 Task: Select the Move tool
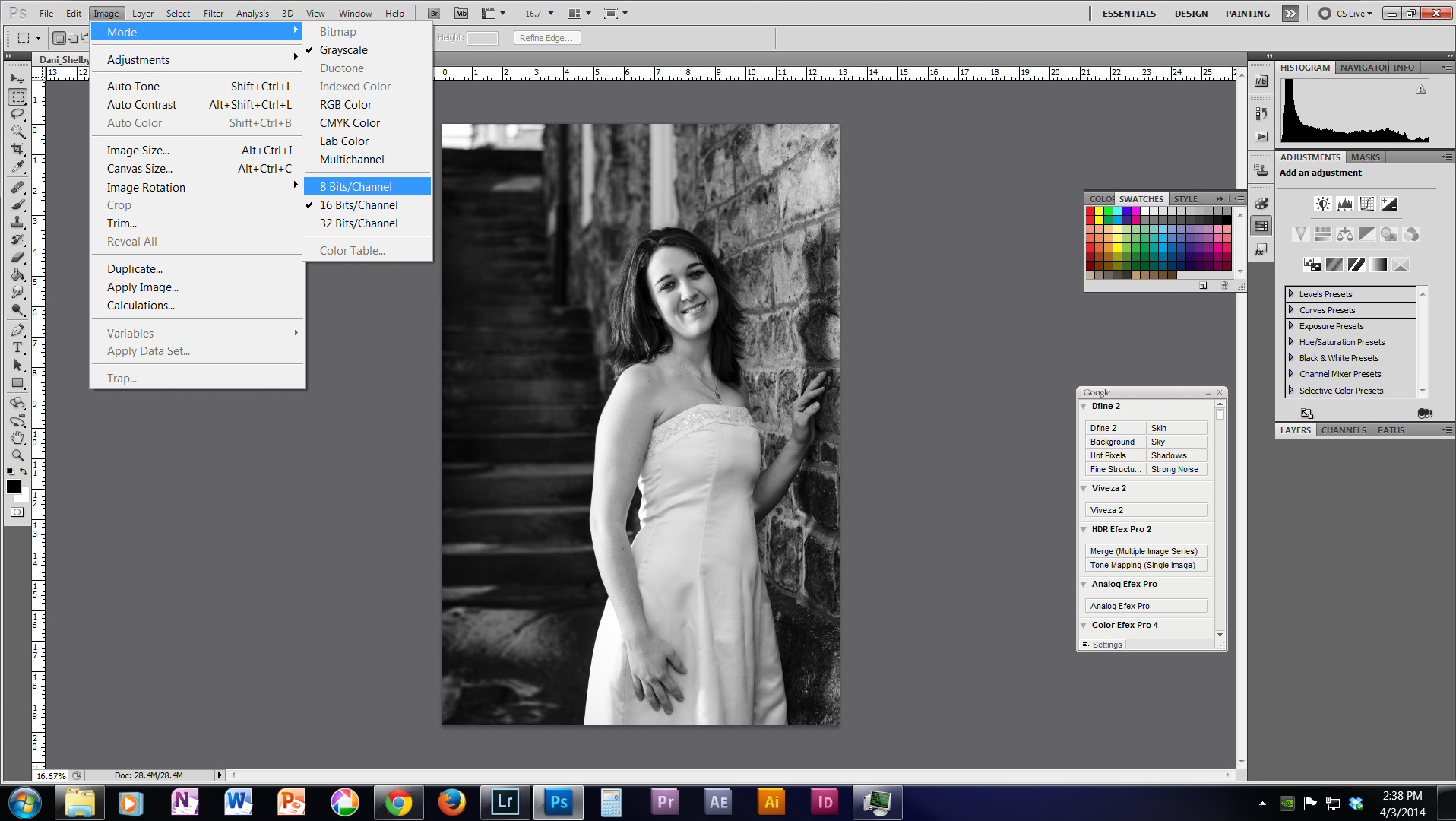coord(17,79)
